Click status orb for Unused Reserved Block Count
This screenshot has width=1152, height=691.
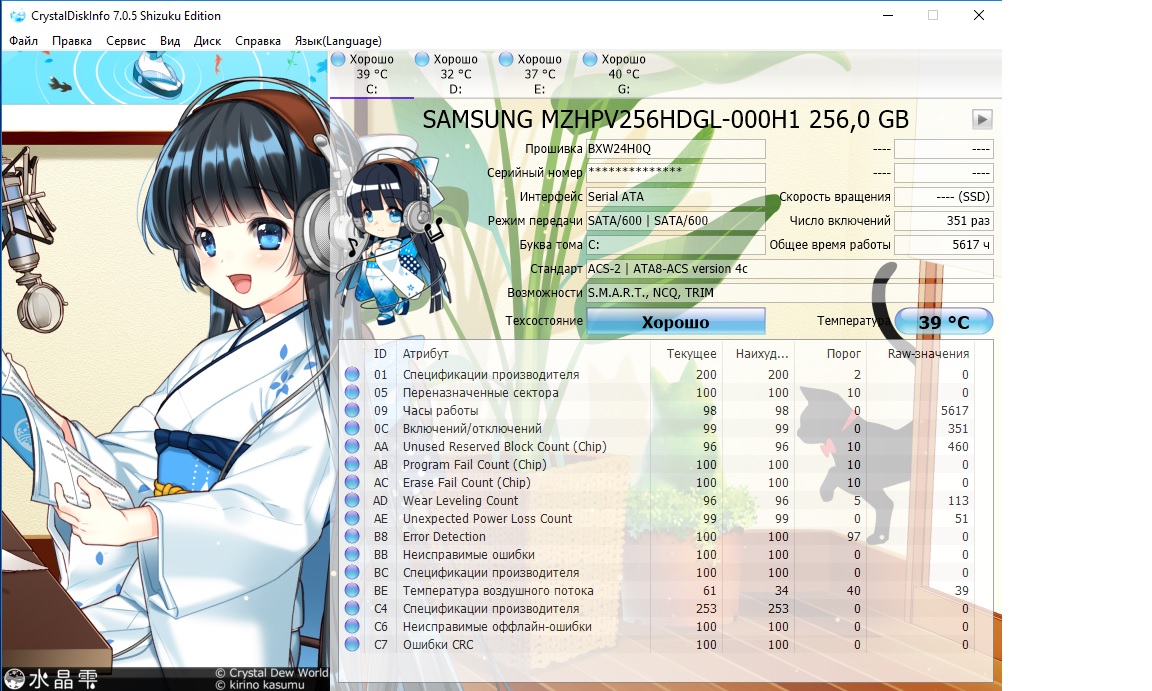tap(353, 446)
